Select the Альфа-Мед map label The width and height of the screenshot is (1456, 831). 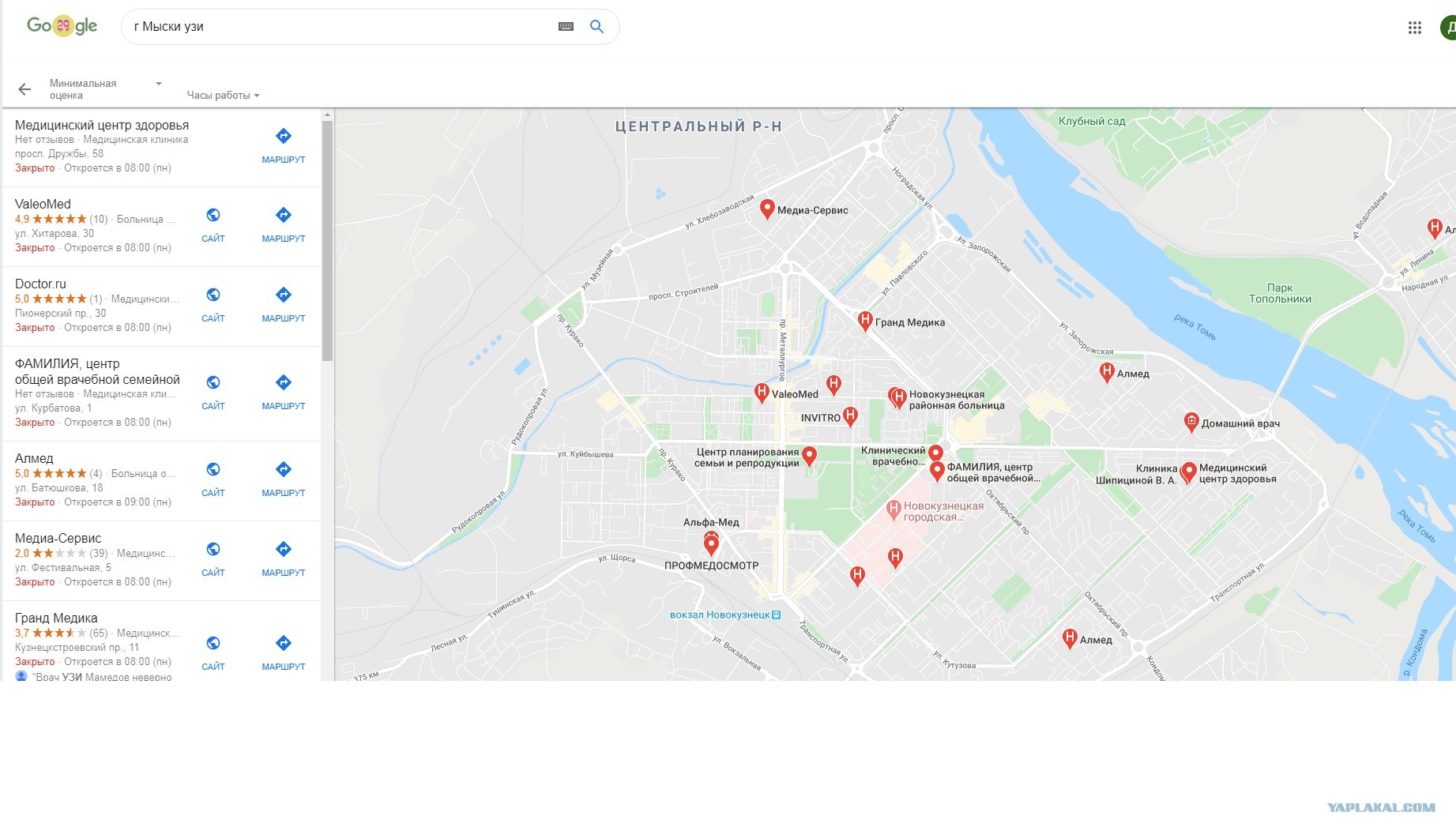click(711, 522)
